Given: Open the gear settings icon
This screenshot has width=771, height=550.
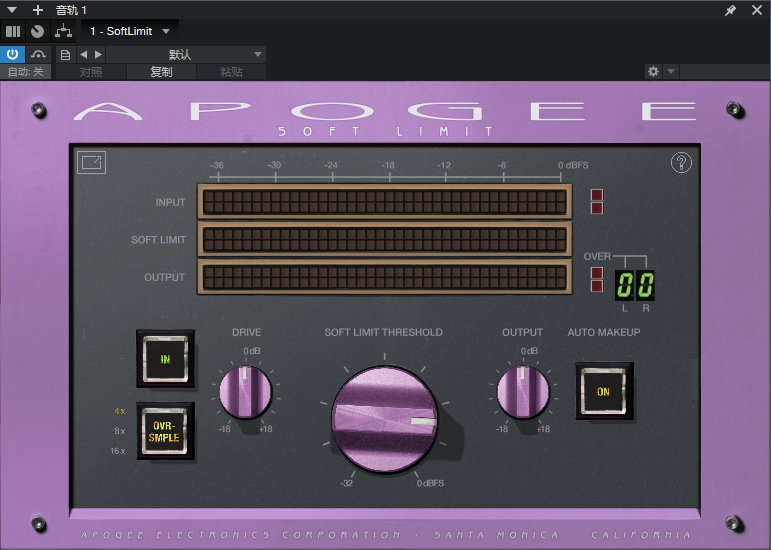Looking at the screenshot, I should 653,72.
